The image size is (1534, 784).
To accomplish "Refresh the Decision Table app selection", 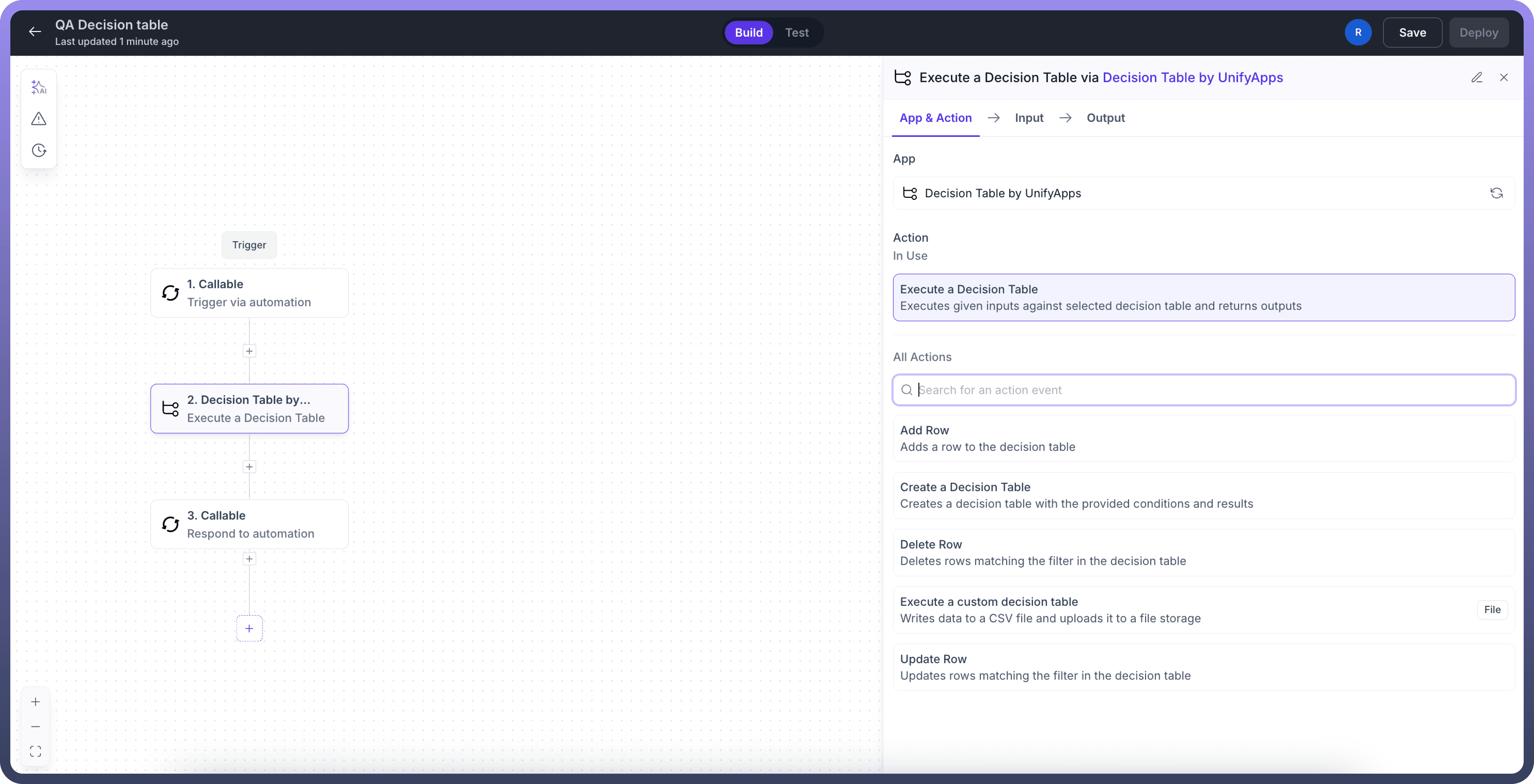I will click(x=1496, y=193).
